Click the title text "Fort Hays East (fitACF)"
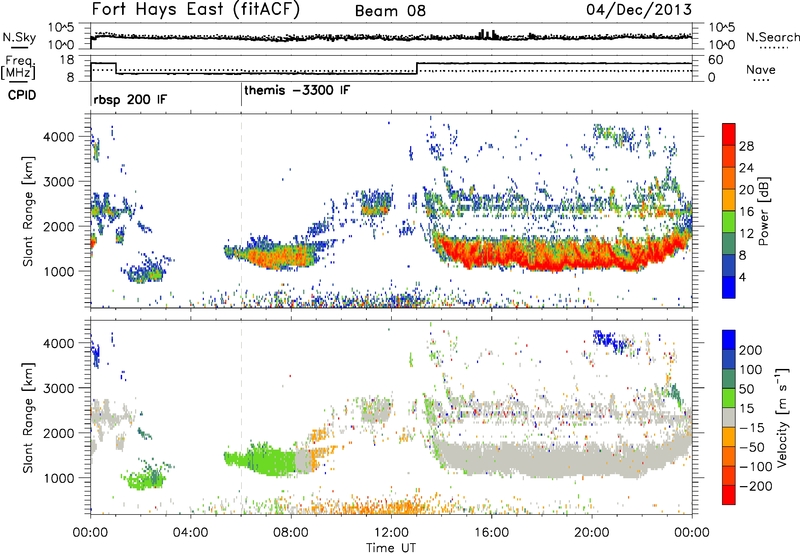 (195, 9)
